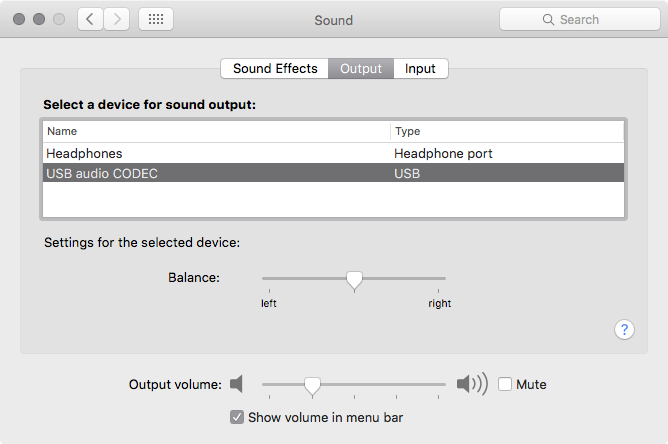
Task: Open the Input tab
Action: (420, 69)
